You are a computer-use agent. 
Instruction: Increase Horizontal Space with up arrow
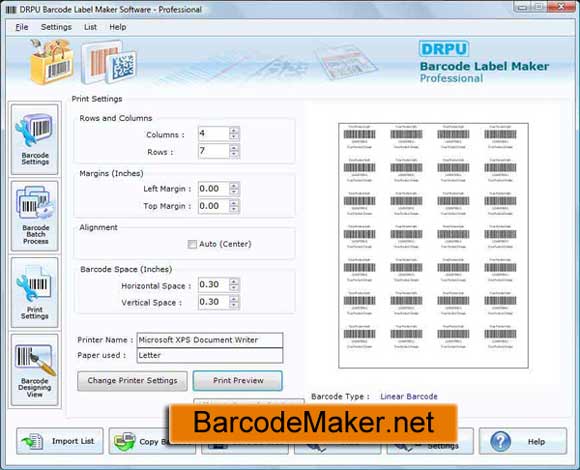pos(234,281)
